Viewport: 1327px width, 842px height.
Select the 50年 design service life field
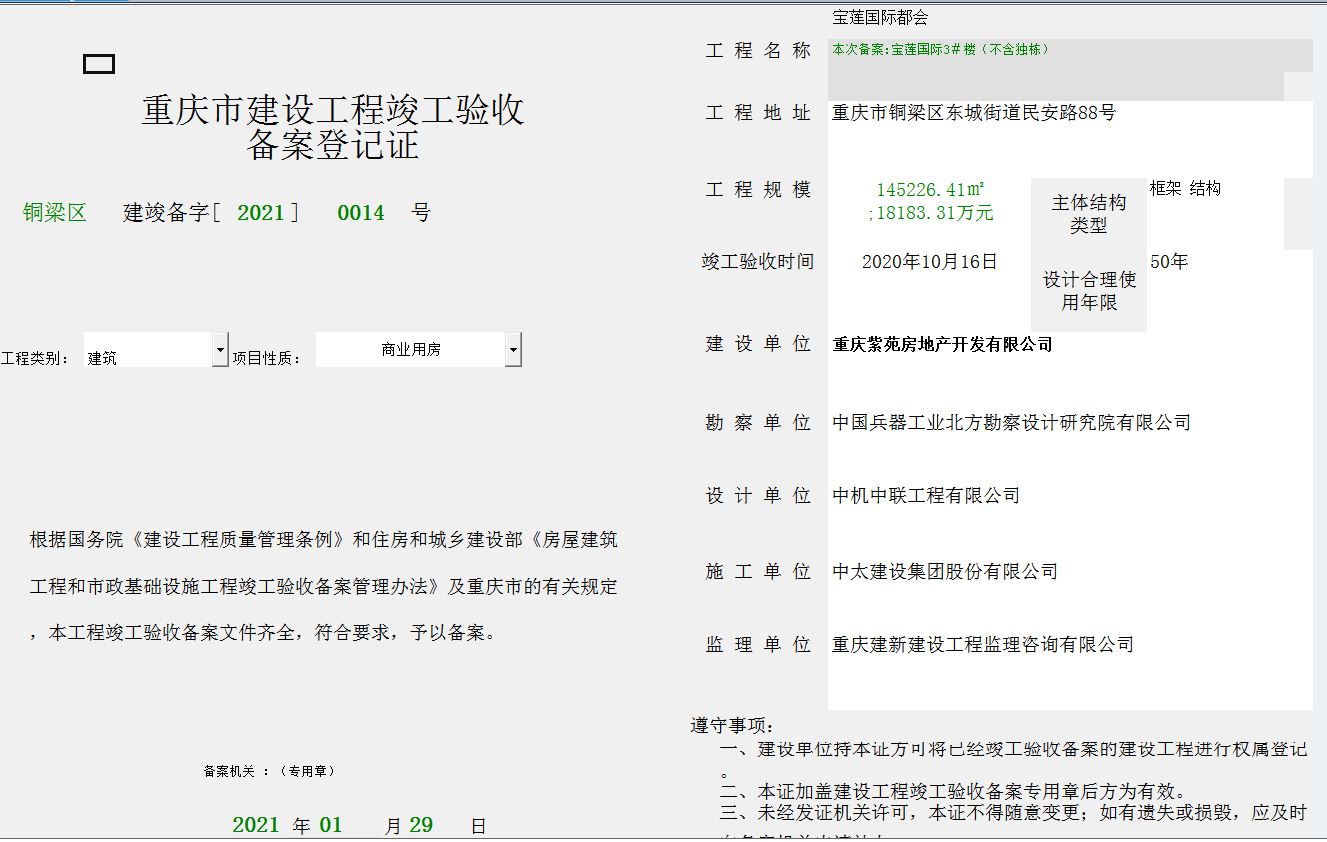pyautogui.click(x=1169, y=262)
